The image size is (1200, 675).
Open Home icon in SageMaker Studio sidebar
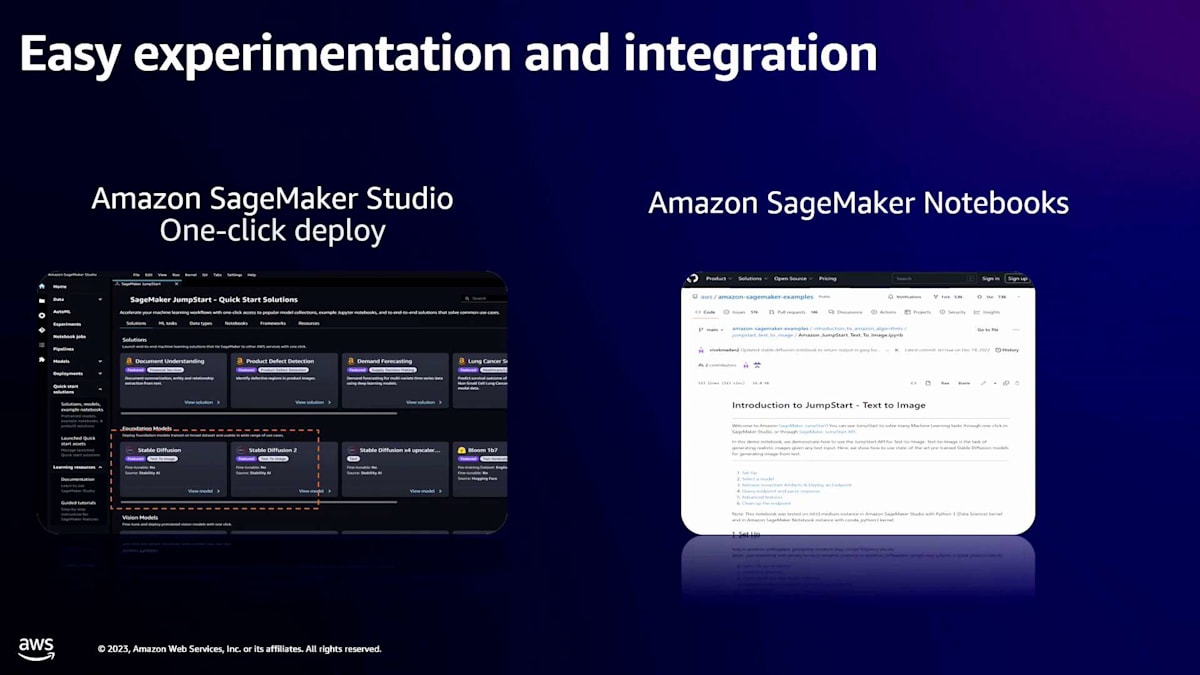(42, 286)
